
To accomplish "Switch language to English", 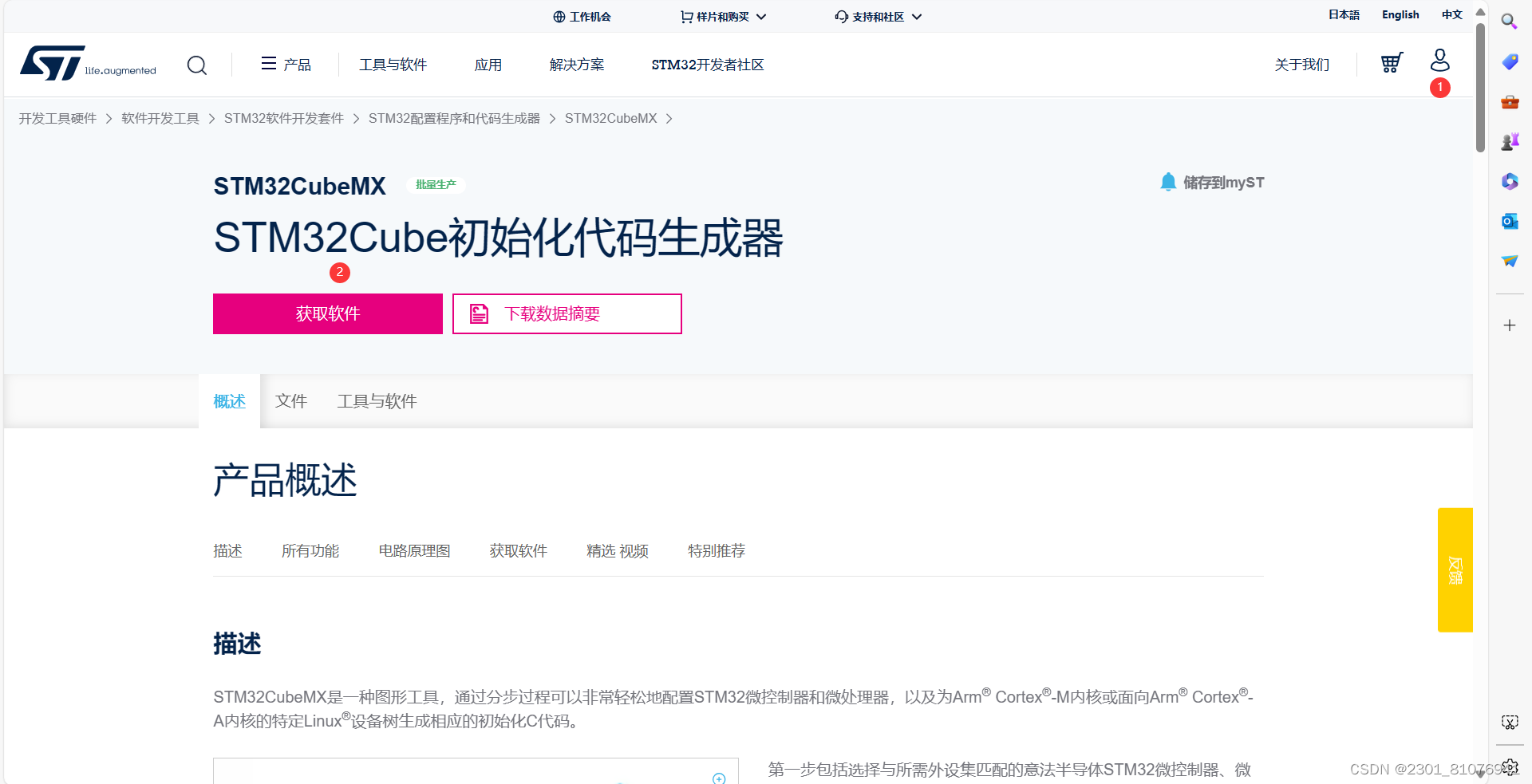I will point(1400,14).
